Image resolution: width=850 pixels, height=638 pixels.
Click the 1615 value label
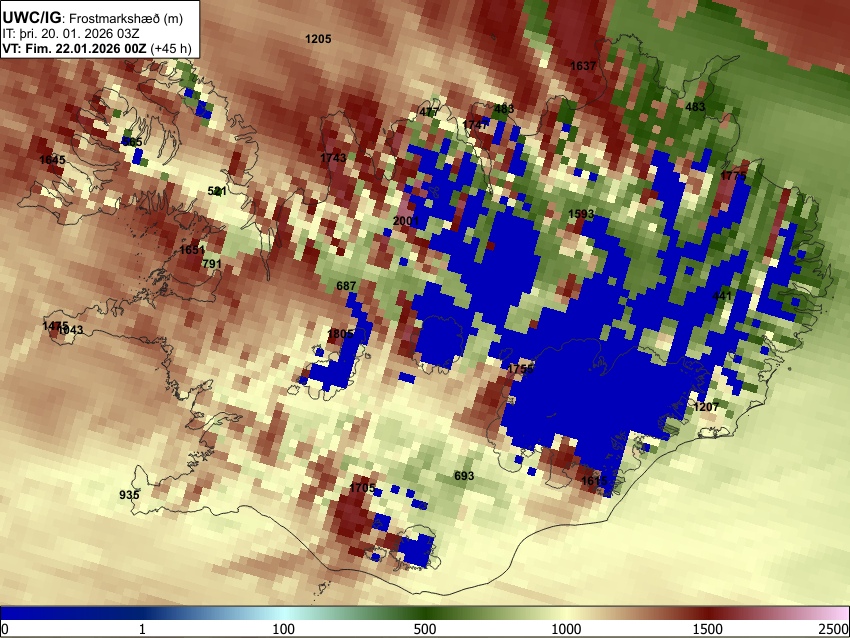594,481
